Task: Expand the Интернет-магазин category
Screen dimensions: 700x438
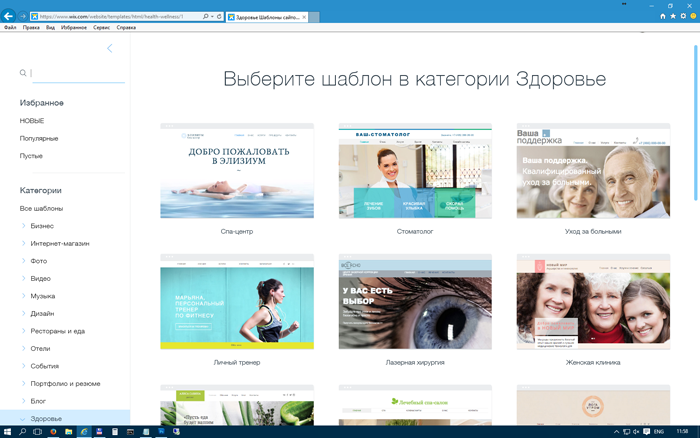Action: point(23,243)
